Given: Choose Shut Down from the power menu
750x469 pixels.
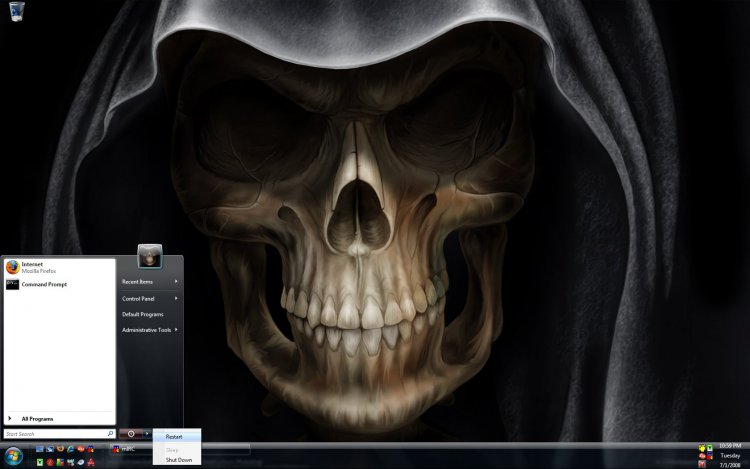Looking at the screenshot, I should click(176, 460).
